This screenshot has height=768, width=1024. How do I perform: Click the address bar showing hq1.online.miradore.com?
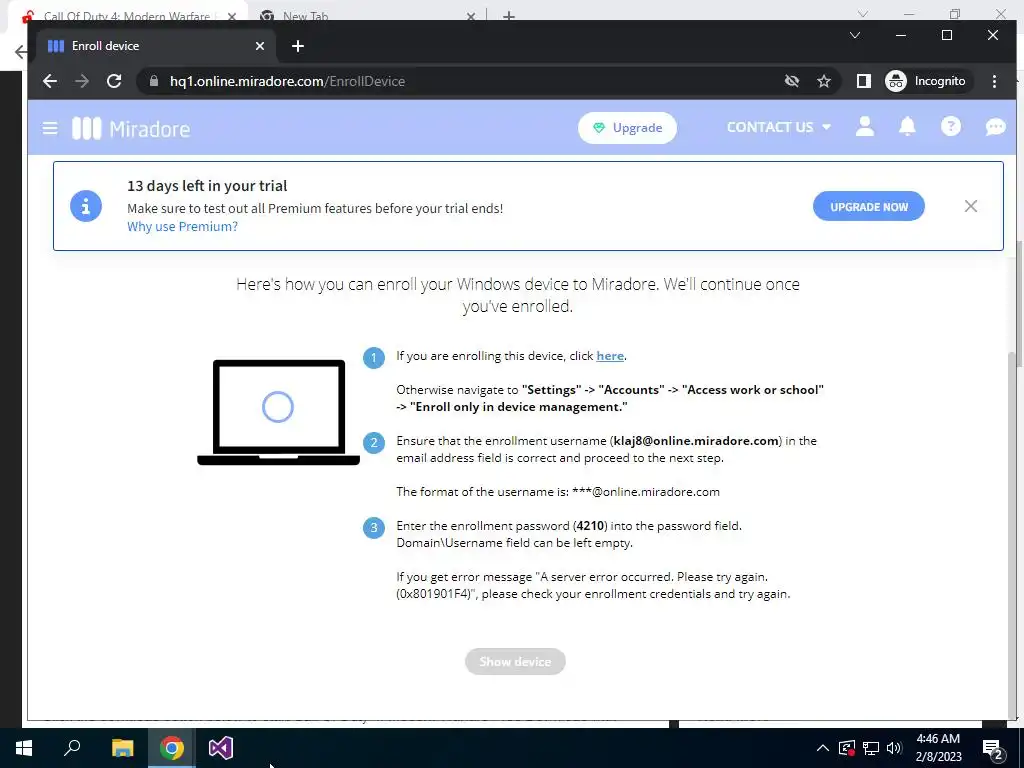[x=457, y=81]
